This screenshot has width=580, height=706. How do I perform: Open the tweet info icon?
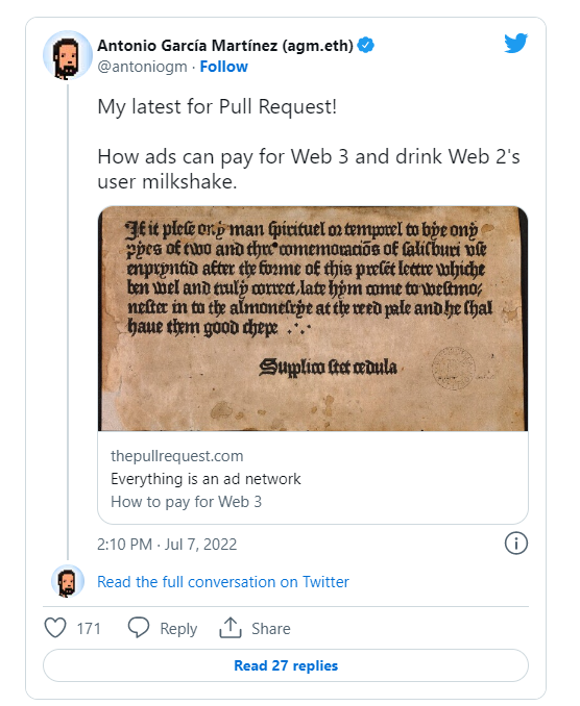pyautogui.click(x=516, y=543)
